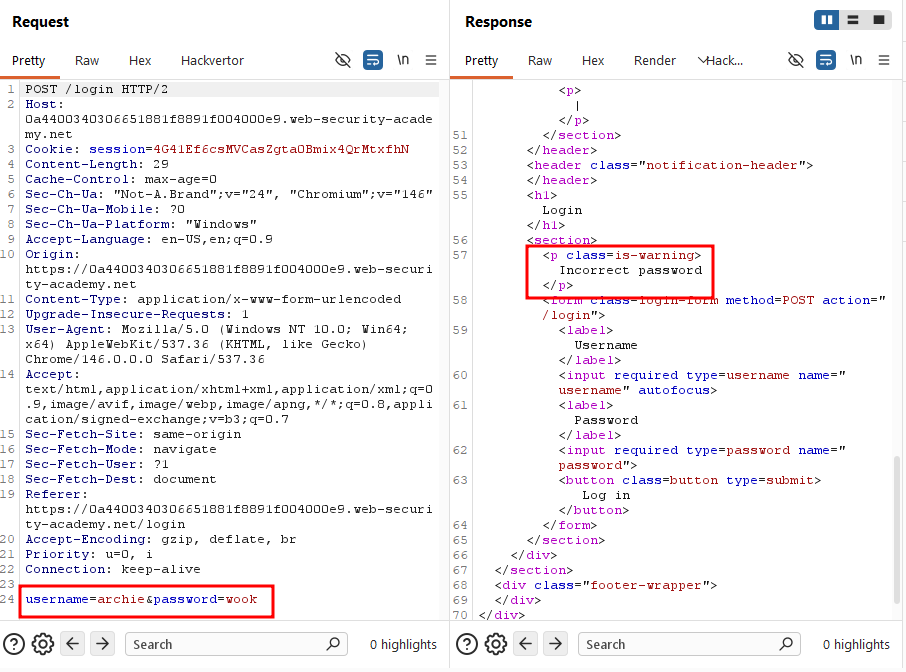Toggle hidden characters eye icon in Response panel
The image size is (906, 672).
(796, 60)
